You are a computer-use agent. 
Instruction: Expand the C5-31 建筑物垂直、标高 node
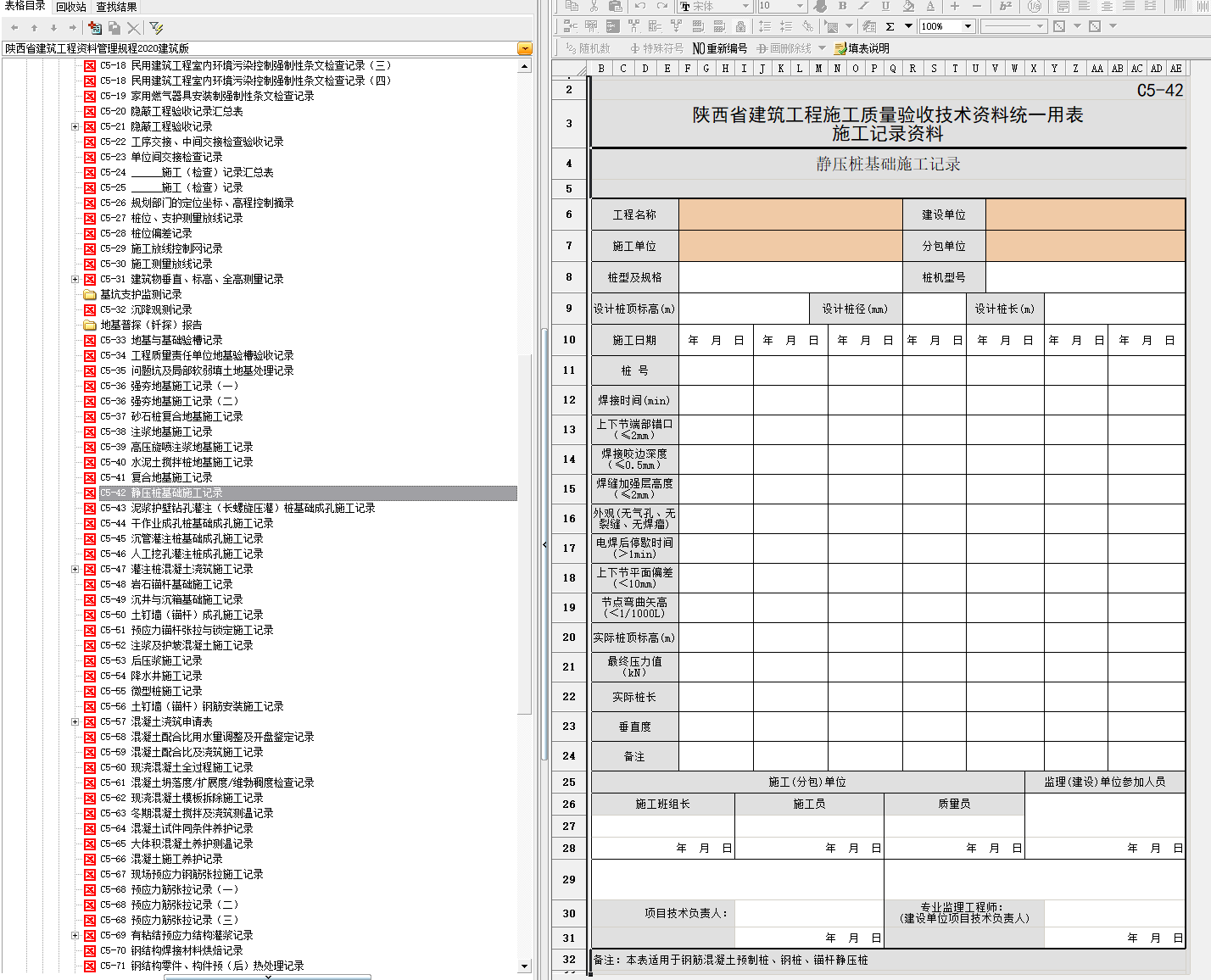75,279
